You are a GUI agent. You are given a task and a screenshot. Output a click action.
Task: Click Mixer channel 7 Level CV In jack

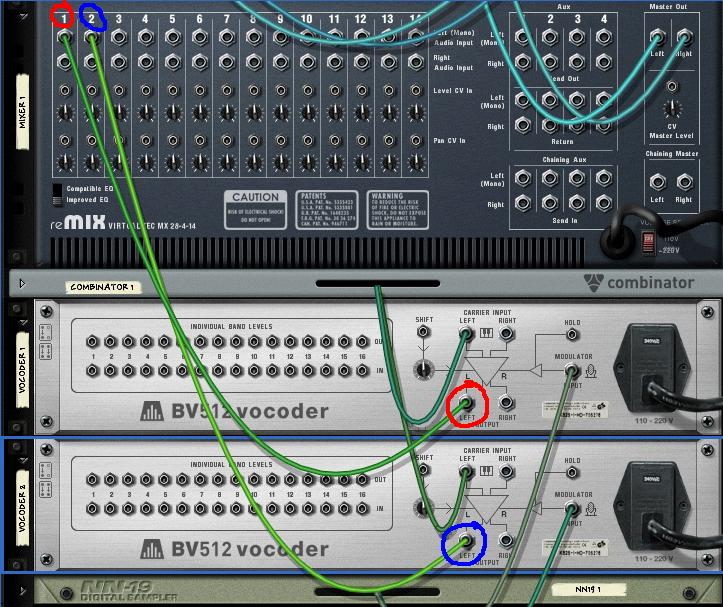pyautogui.click(x=227, y=90)
